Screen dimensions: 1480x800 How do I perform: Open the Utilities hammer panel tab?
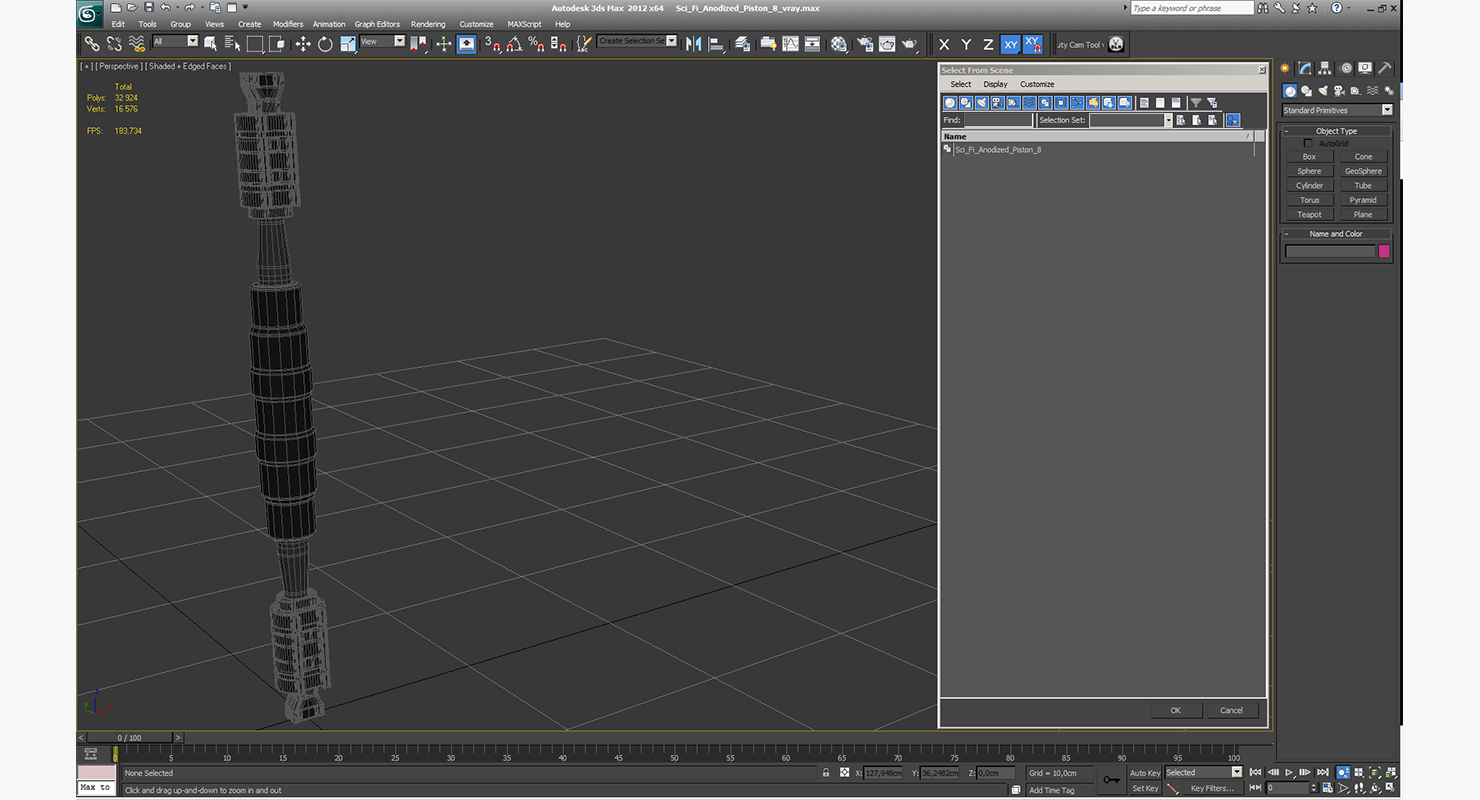click(1385, 68)
